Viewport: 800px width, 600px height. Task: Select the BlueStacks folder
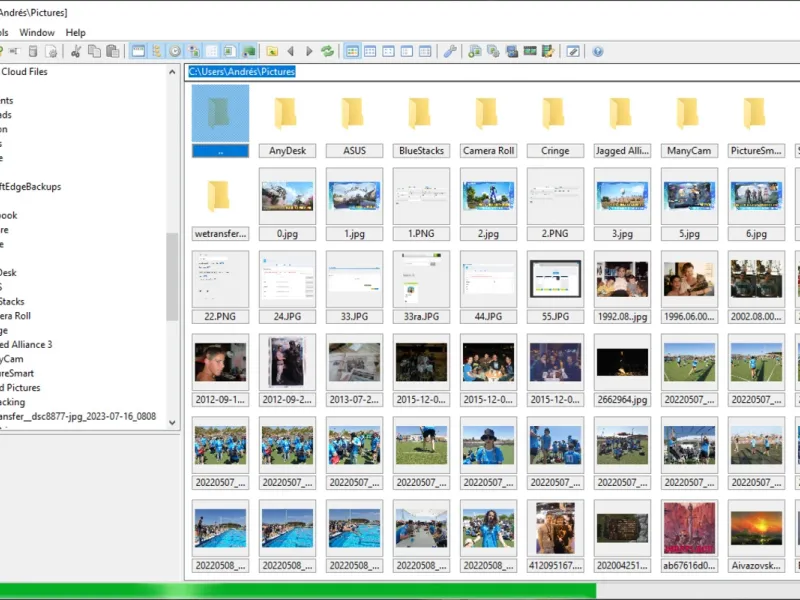[x=421, y=121]
